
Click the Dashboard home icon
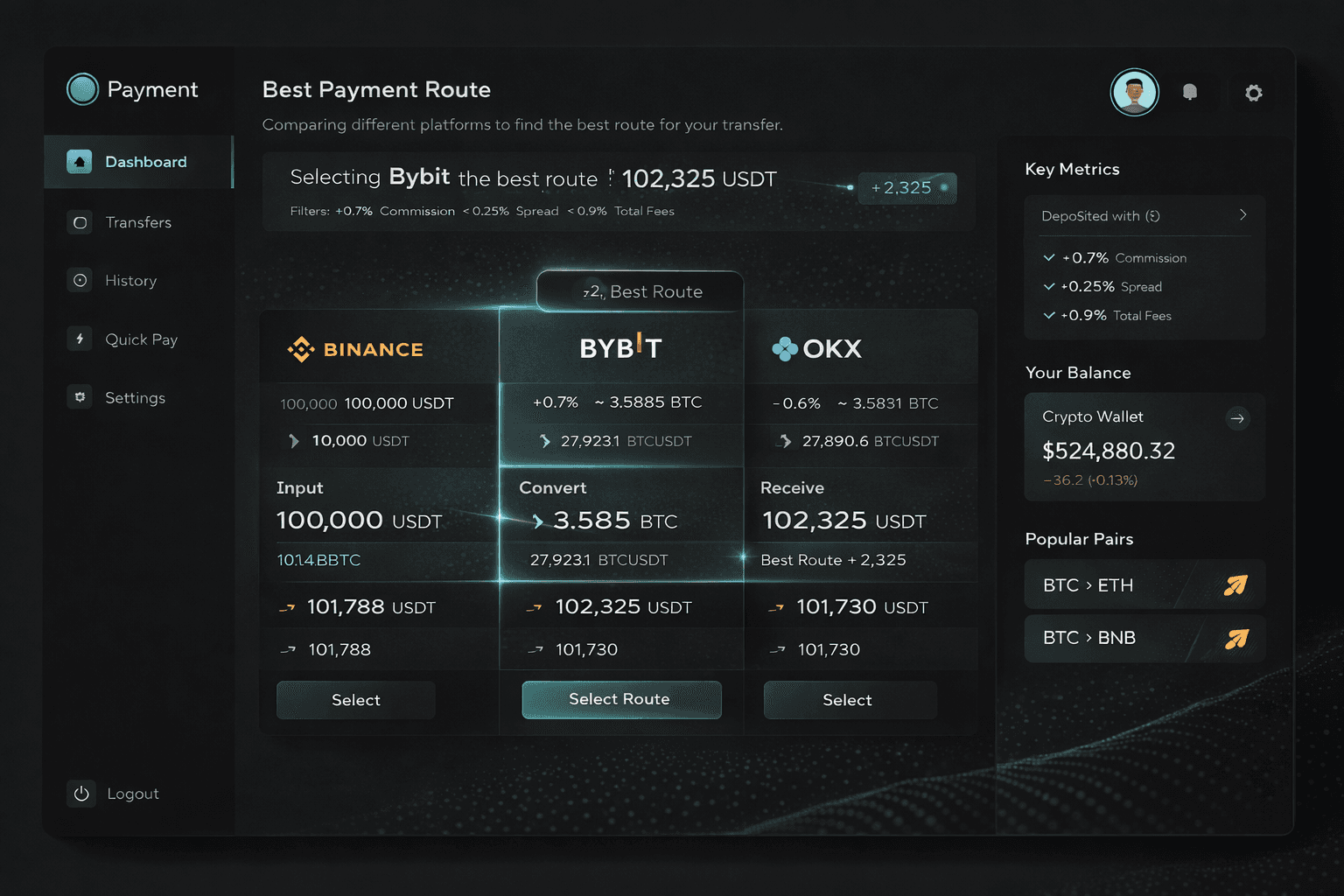coord(79,161)
